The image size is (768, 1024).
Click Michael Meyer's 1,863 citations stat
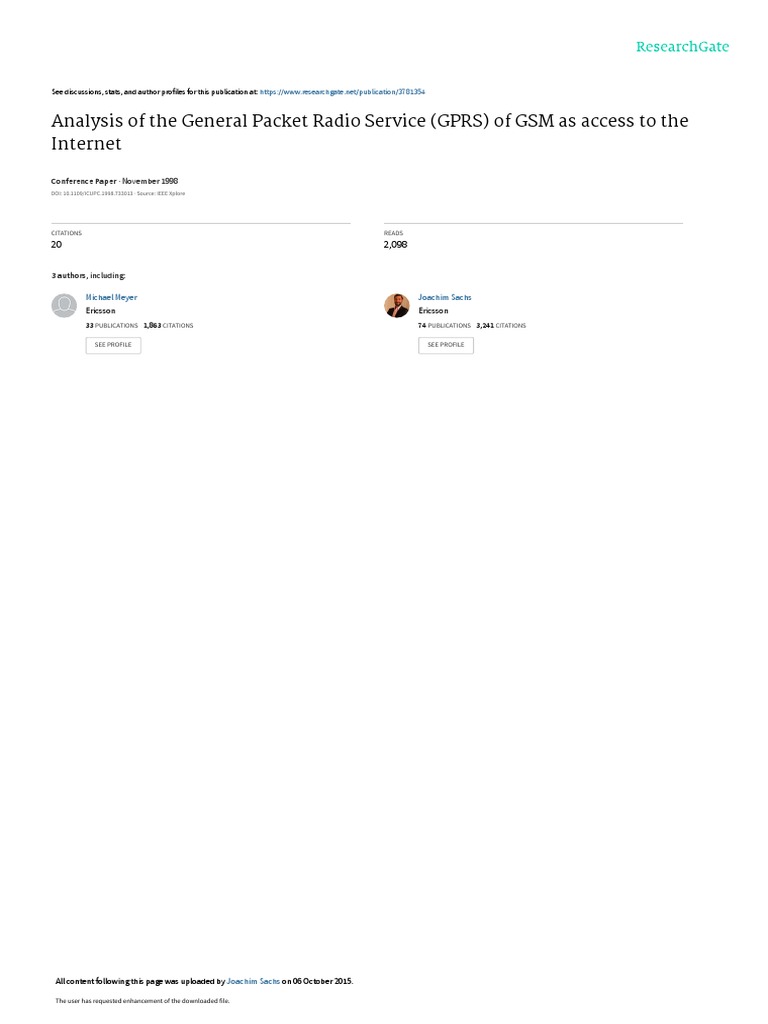[x=168, y=325]
